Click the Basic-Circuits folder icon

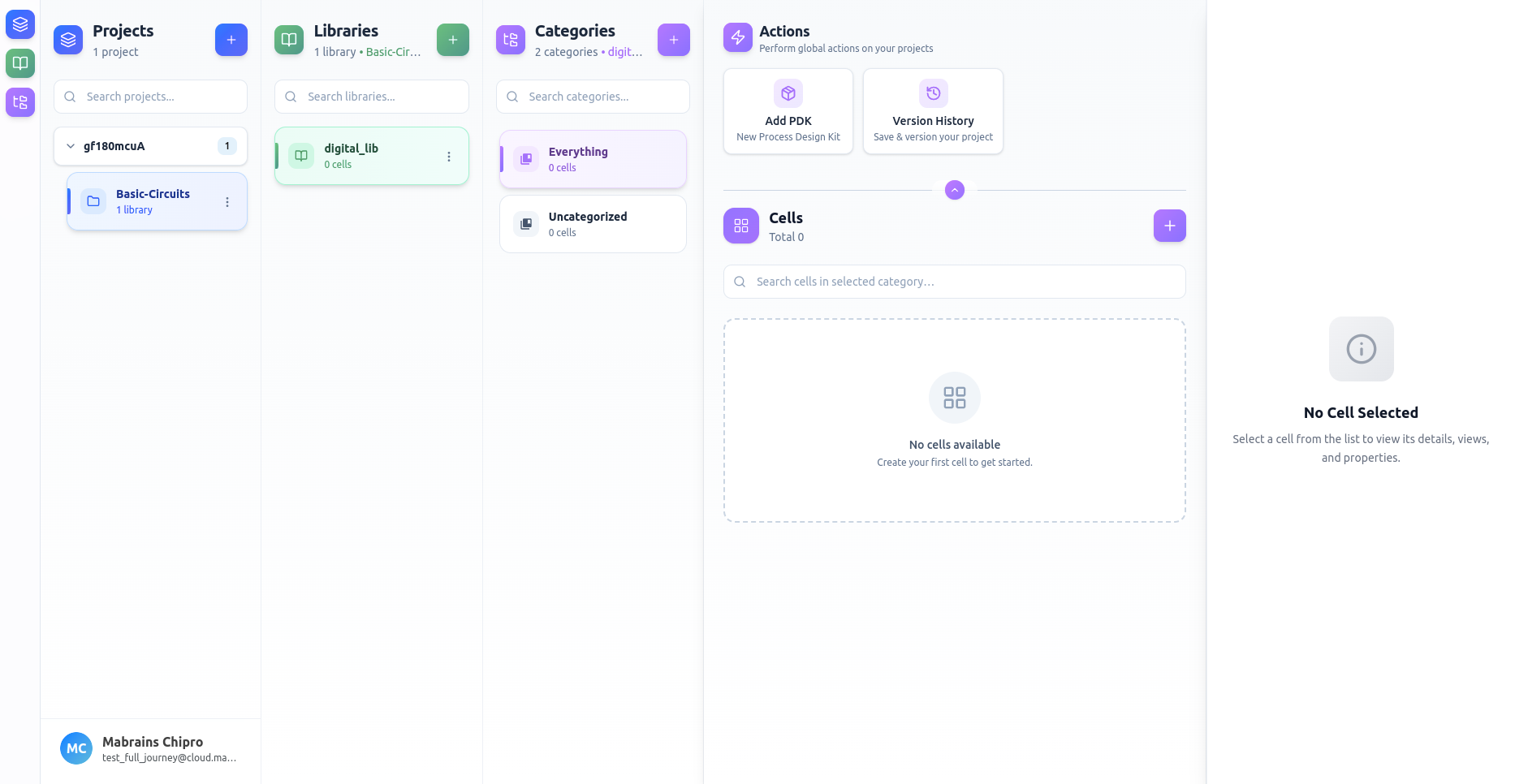(93, 200)
